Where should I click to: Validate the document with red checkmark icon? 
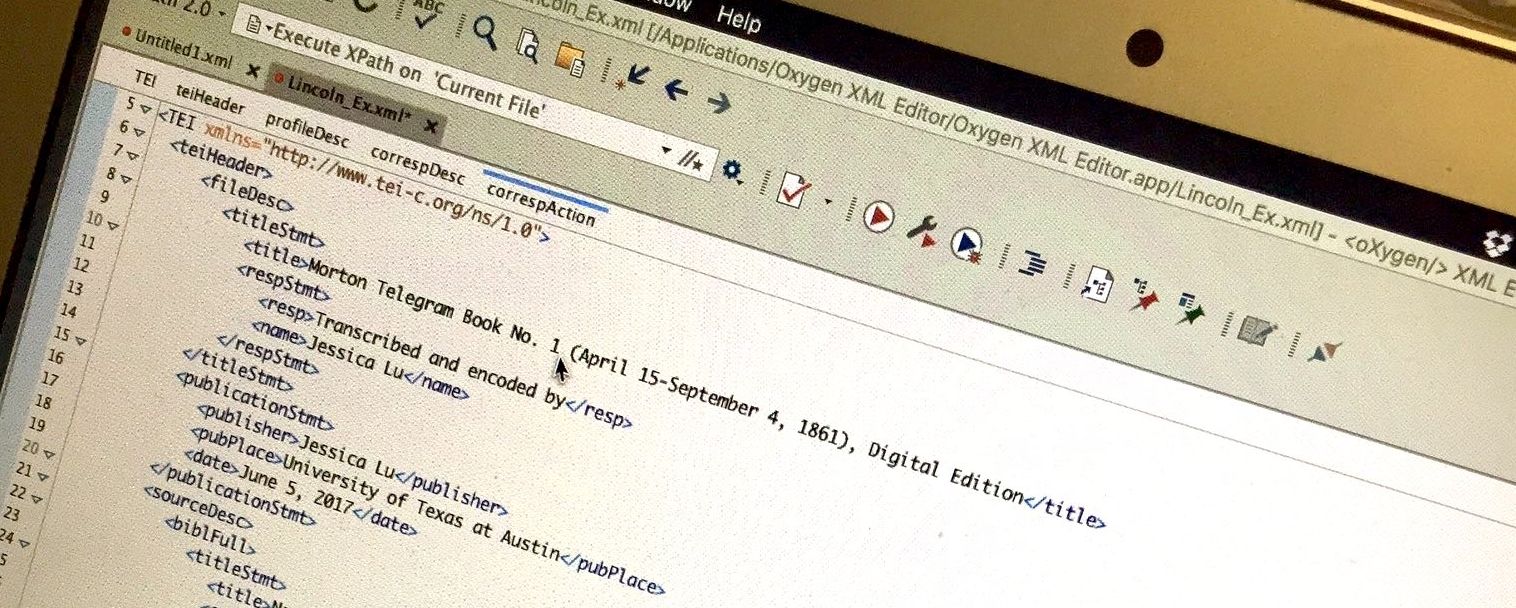point(795,189)
